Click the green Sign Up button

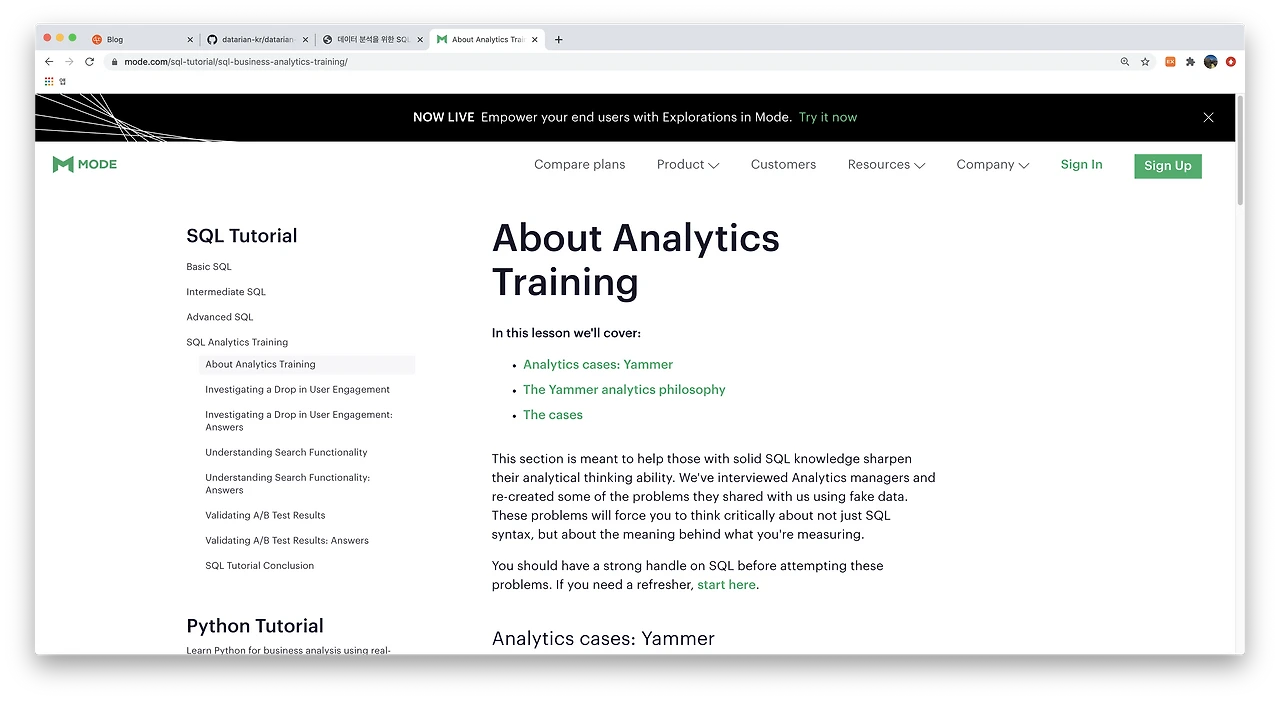coord(1168,166)
